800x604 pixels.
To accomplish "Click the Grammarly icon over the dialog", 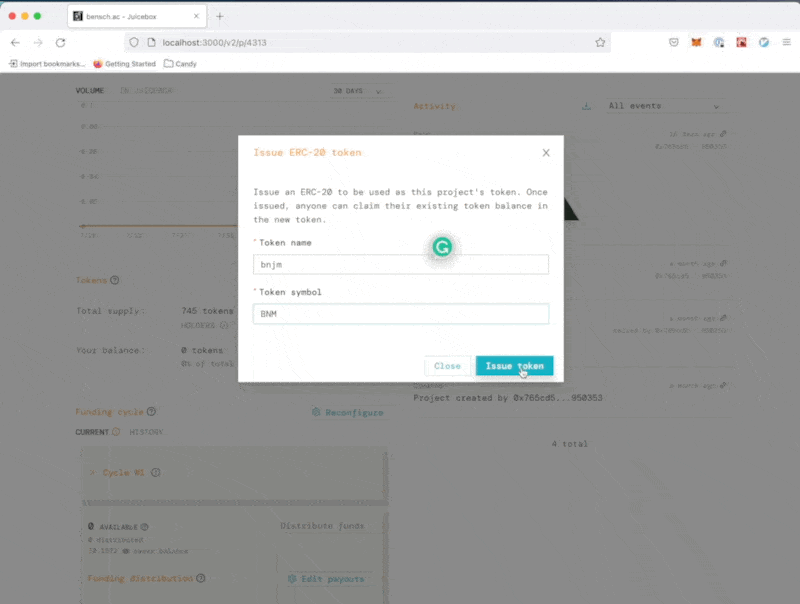I will [442, 247].
